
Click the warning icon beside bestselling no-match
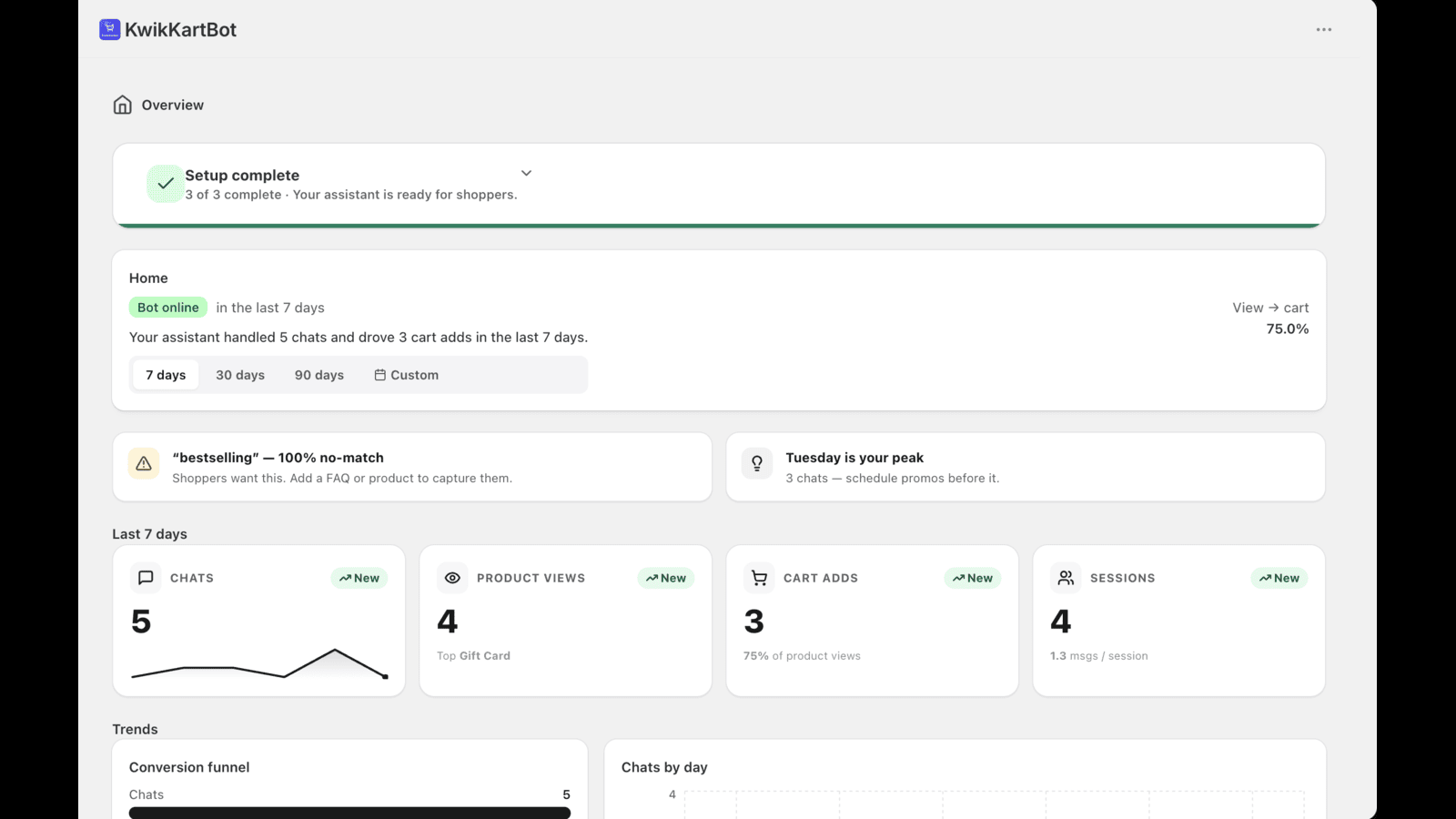tap(144, 464)
